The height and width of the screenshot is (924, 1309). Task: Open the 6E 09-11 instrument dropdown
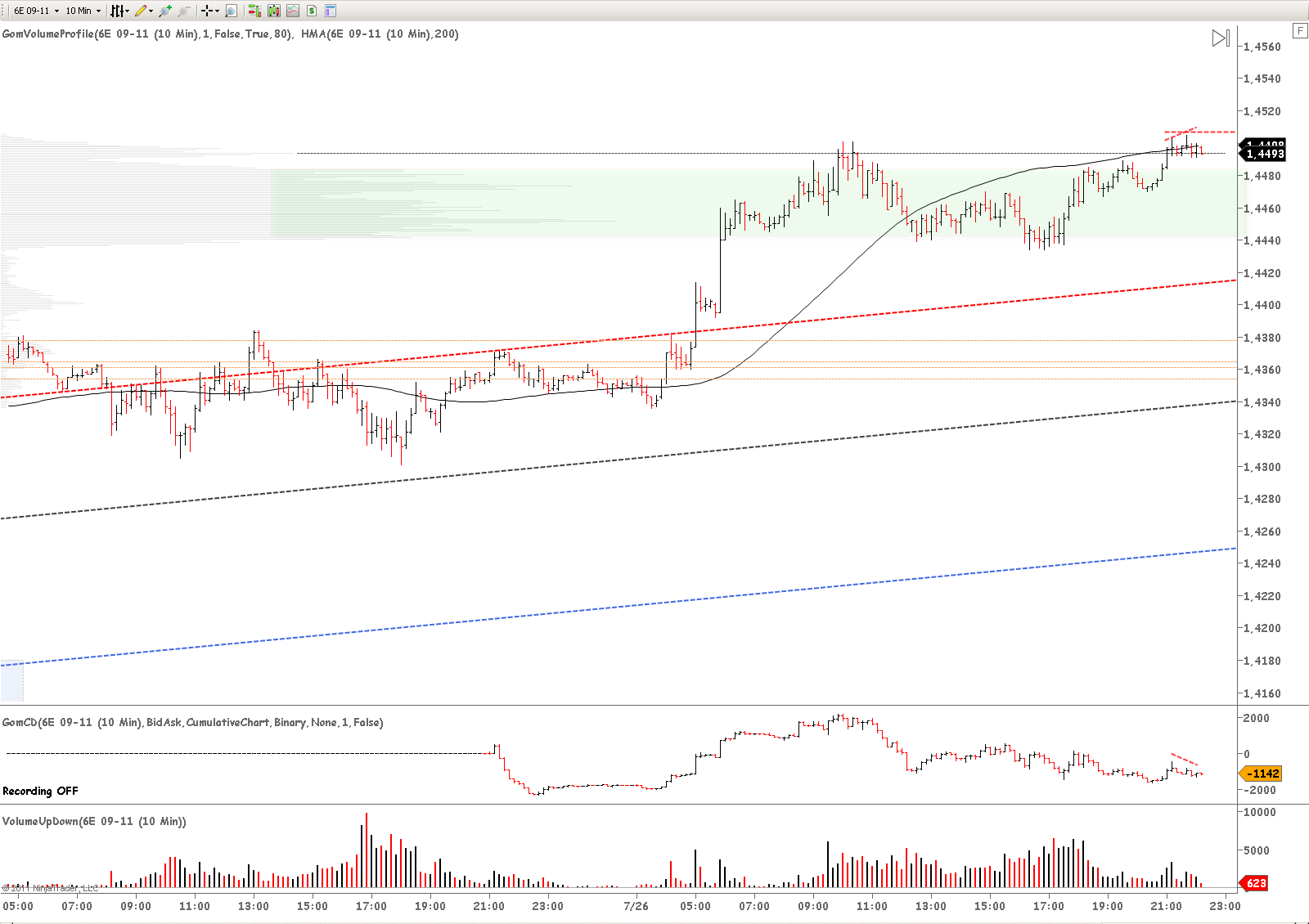36,11
